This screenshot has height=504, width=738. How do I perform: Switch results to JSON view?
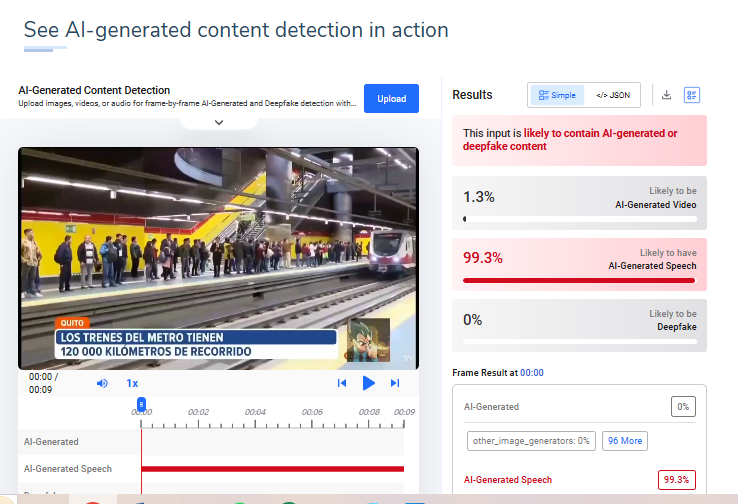point(613,95)
